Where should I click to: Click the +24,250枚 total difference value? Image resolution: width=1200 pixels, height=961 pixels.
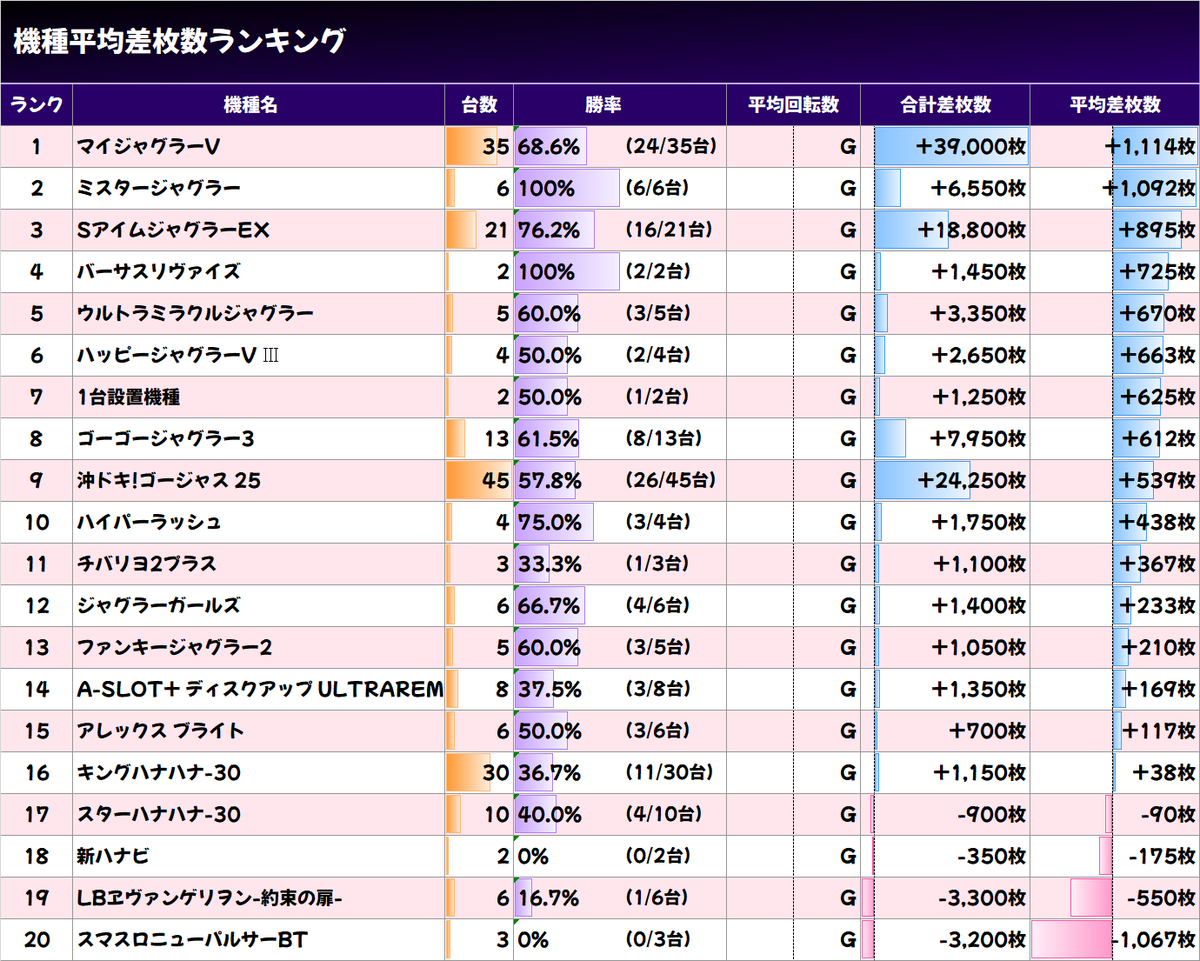[x=970, y=481]
